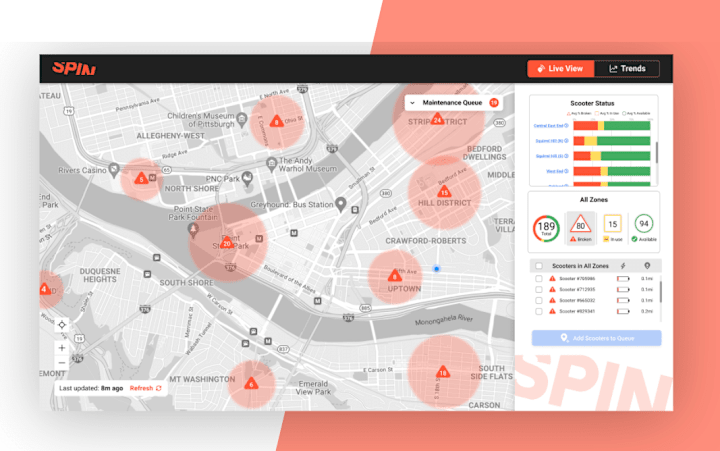Click the Point State Park cluster marker 20
The width and height of the screenshot is (720, 451).
coord(226,243)
